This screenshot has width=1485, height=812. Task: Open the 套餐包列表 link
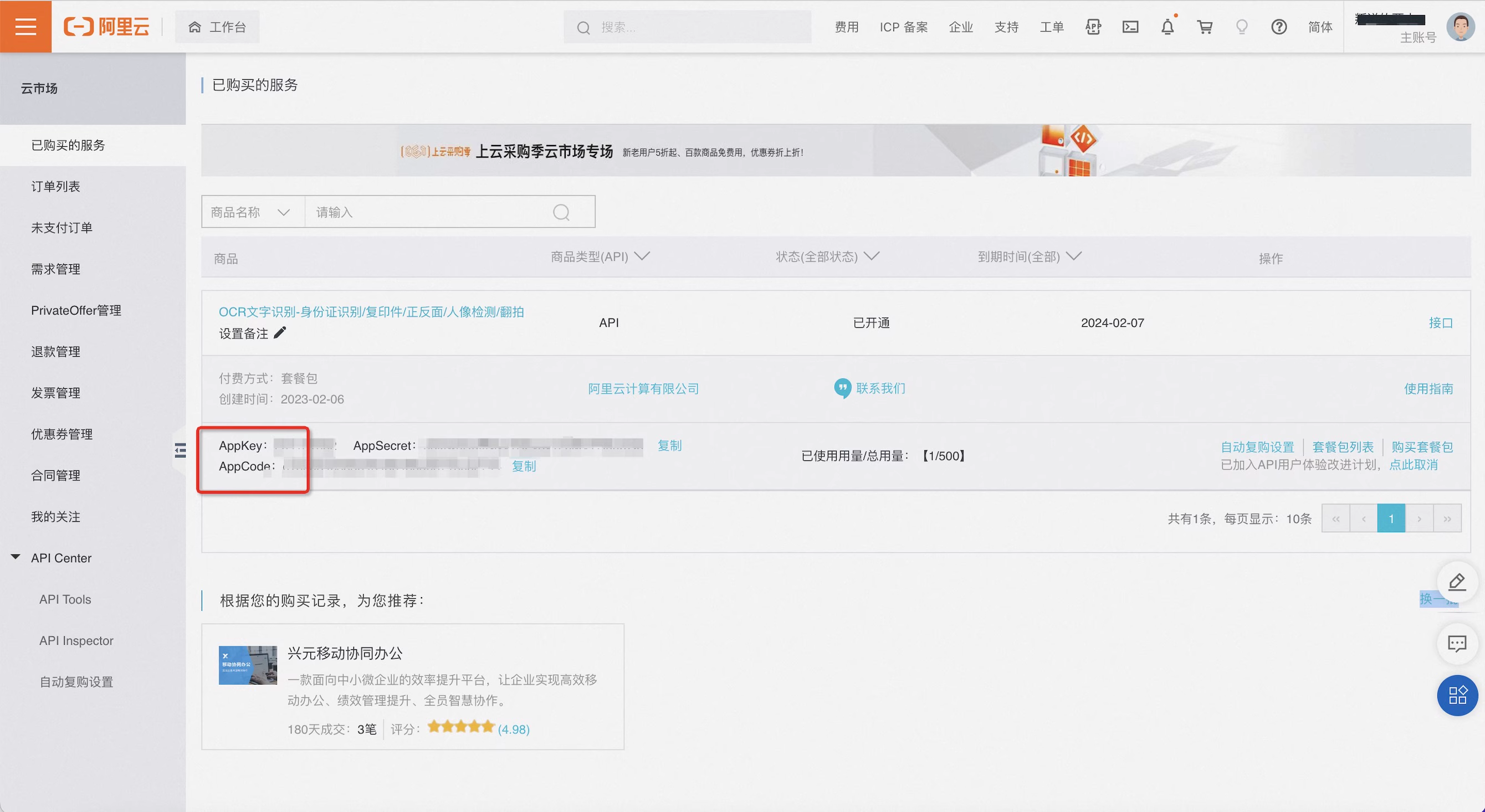point(1343,447)
